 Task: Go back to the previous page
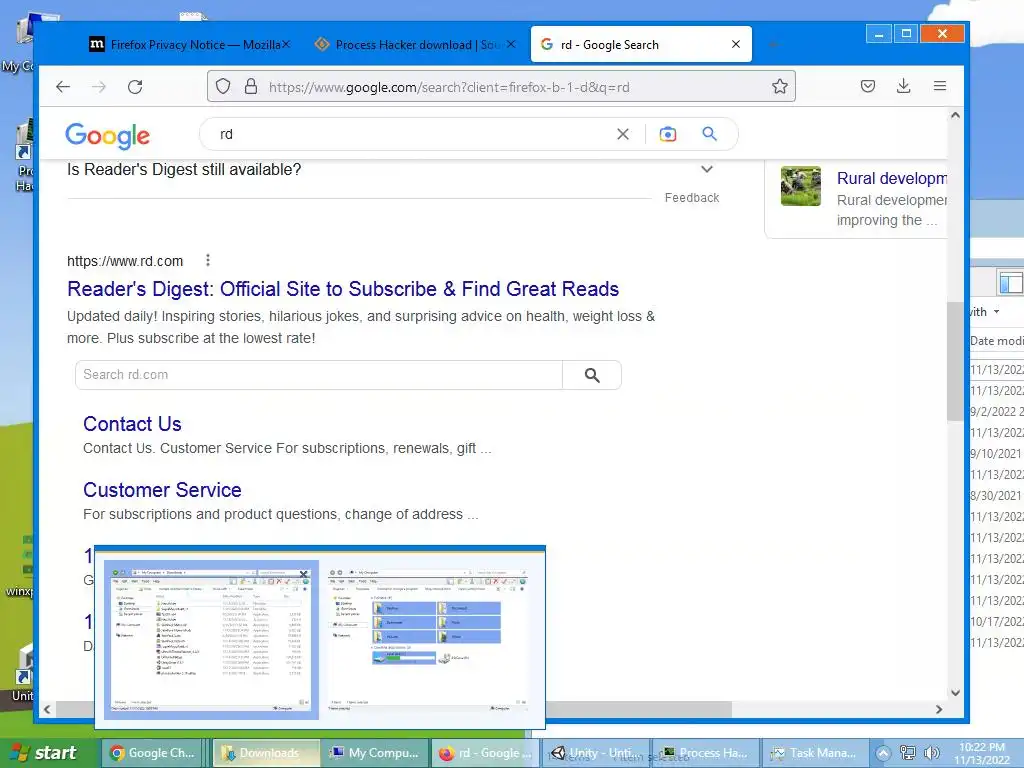click(63, 87)
